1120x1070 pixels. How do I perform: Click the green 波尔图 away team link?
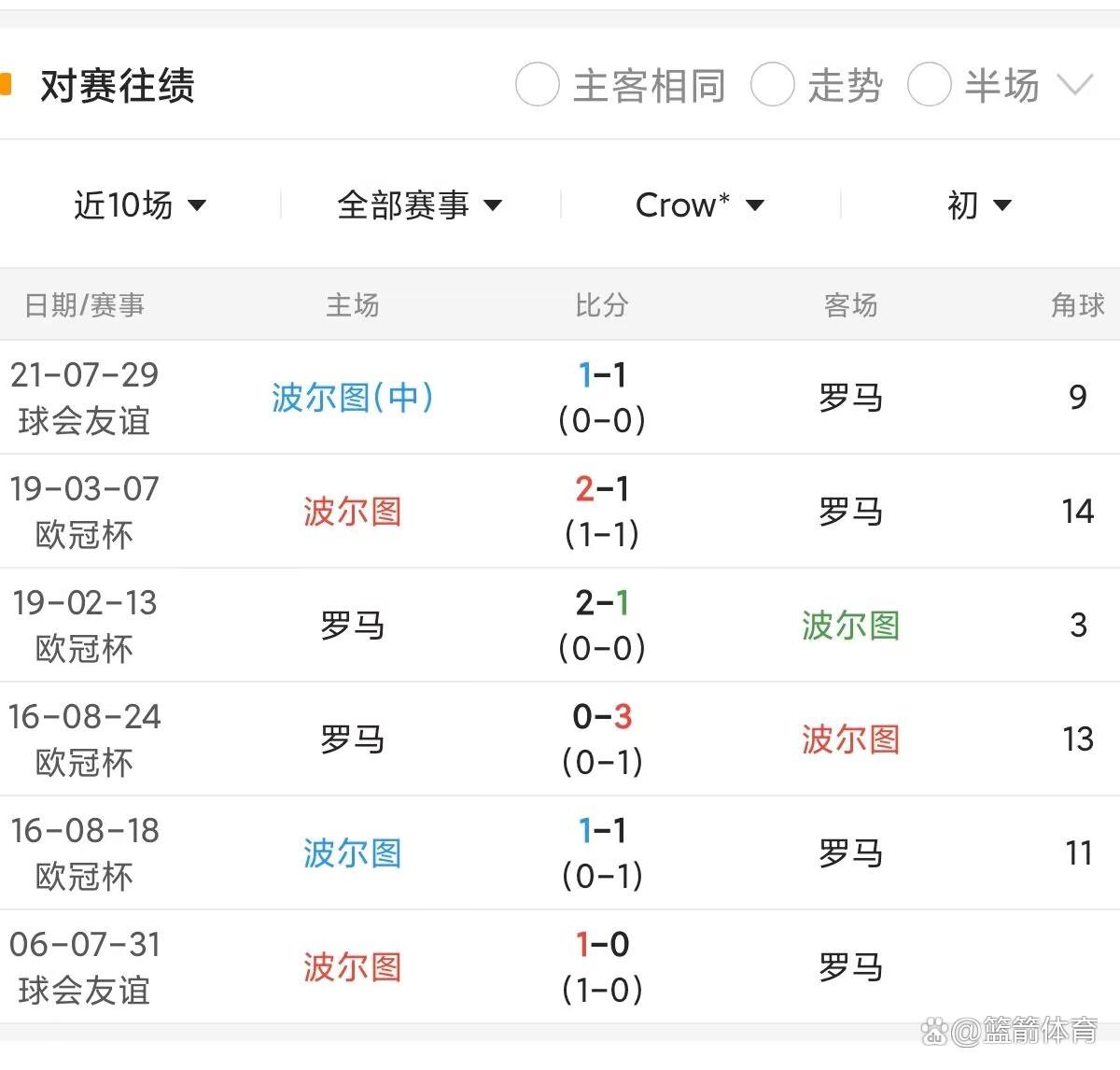coord(850,627)
